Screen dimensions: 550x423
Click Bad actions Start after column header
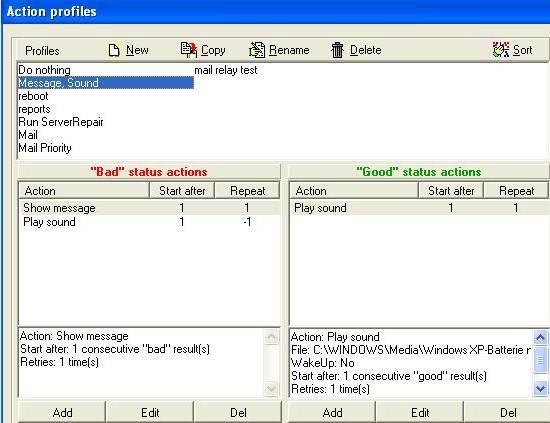[182, 191]
